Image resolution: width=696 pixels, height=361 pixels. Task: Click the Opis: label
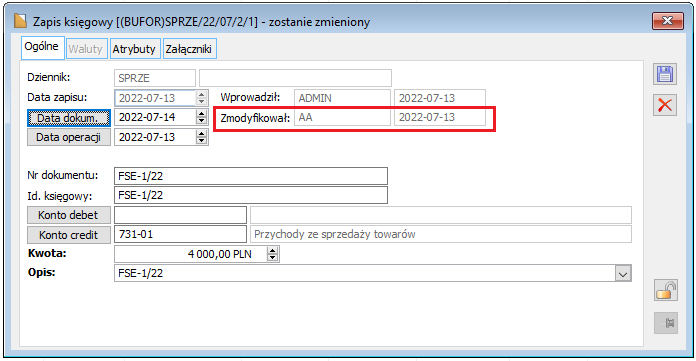coord(42,273)
